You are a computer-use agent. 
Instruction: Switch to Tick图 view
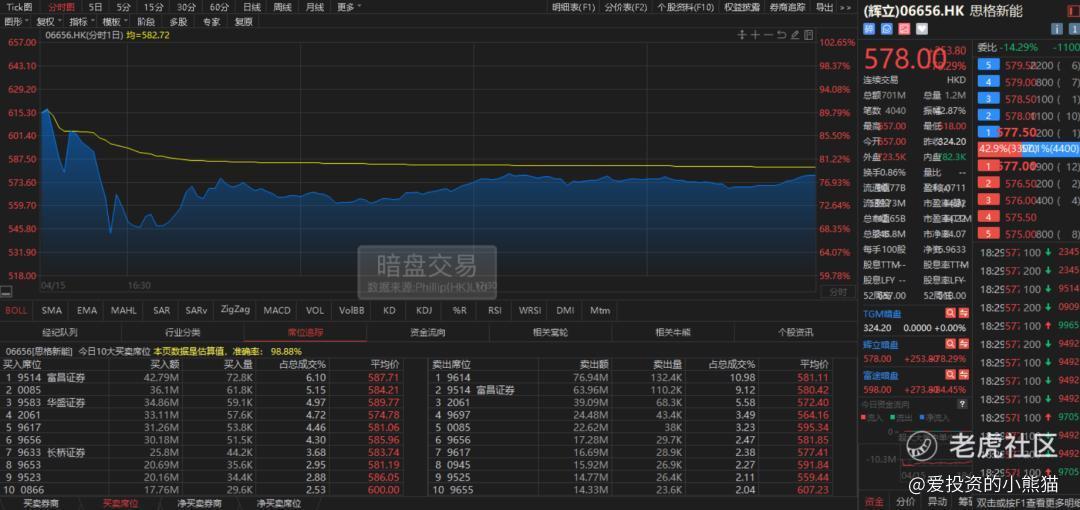pyautogui.click(x=19, y=7)
